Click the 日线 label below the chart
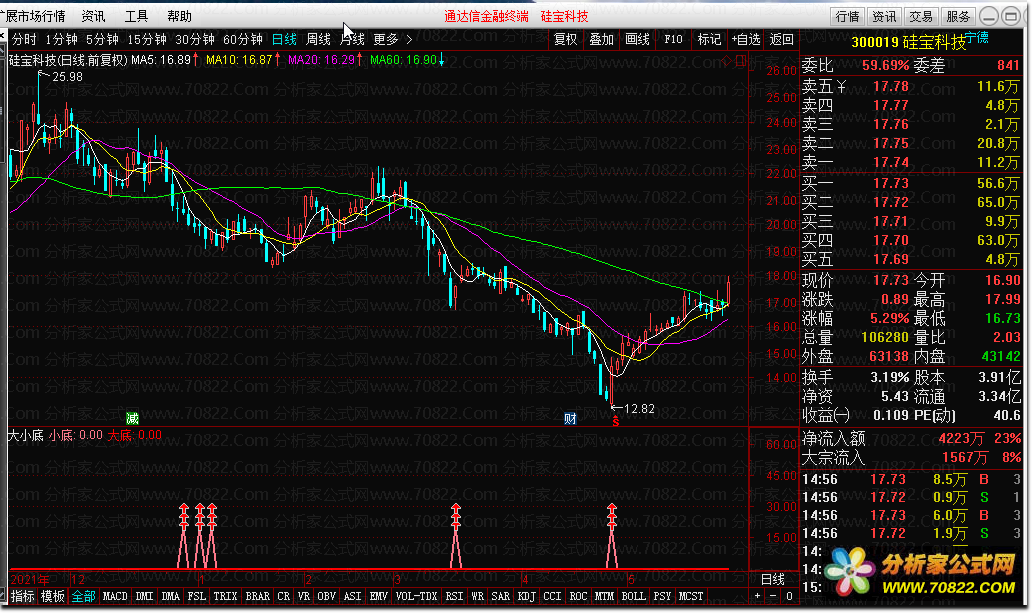The image size is (1033, 613). click(x=773, y=579)
